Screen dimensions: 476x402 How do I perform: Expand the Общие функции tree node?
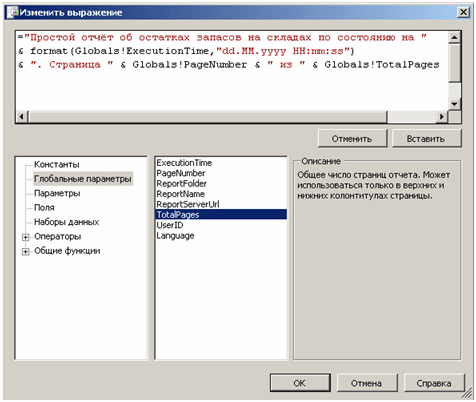(26, 251)
